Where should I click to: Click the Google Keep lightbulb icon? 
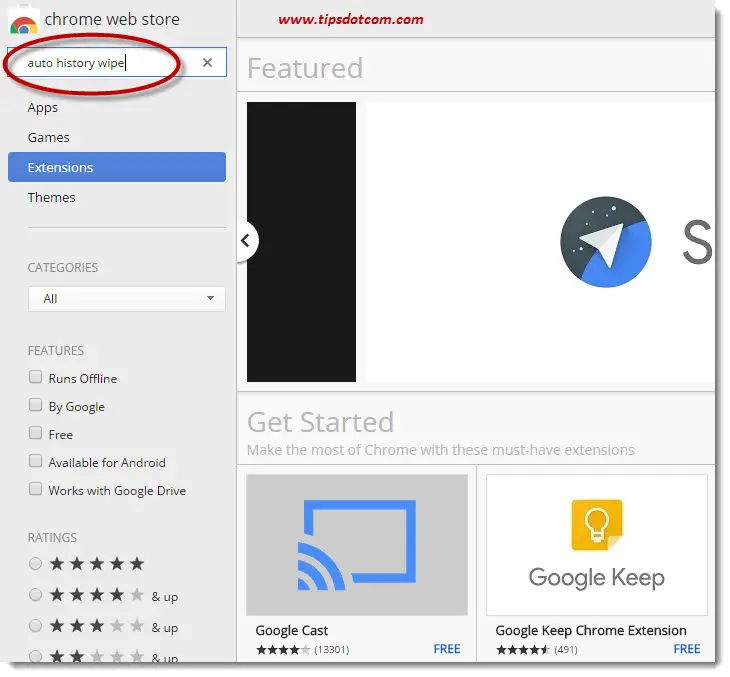pyautogui.click(x=597, y=525)
